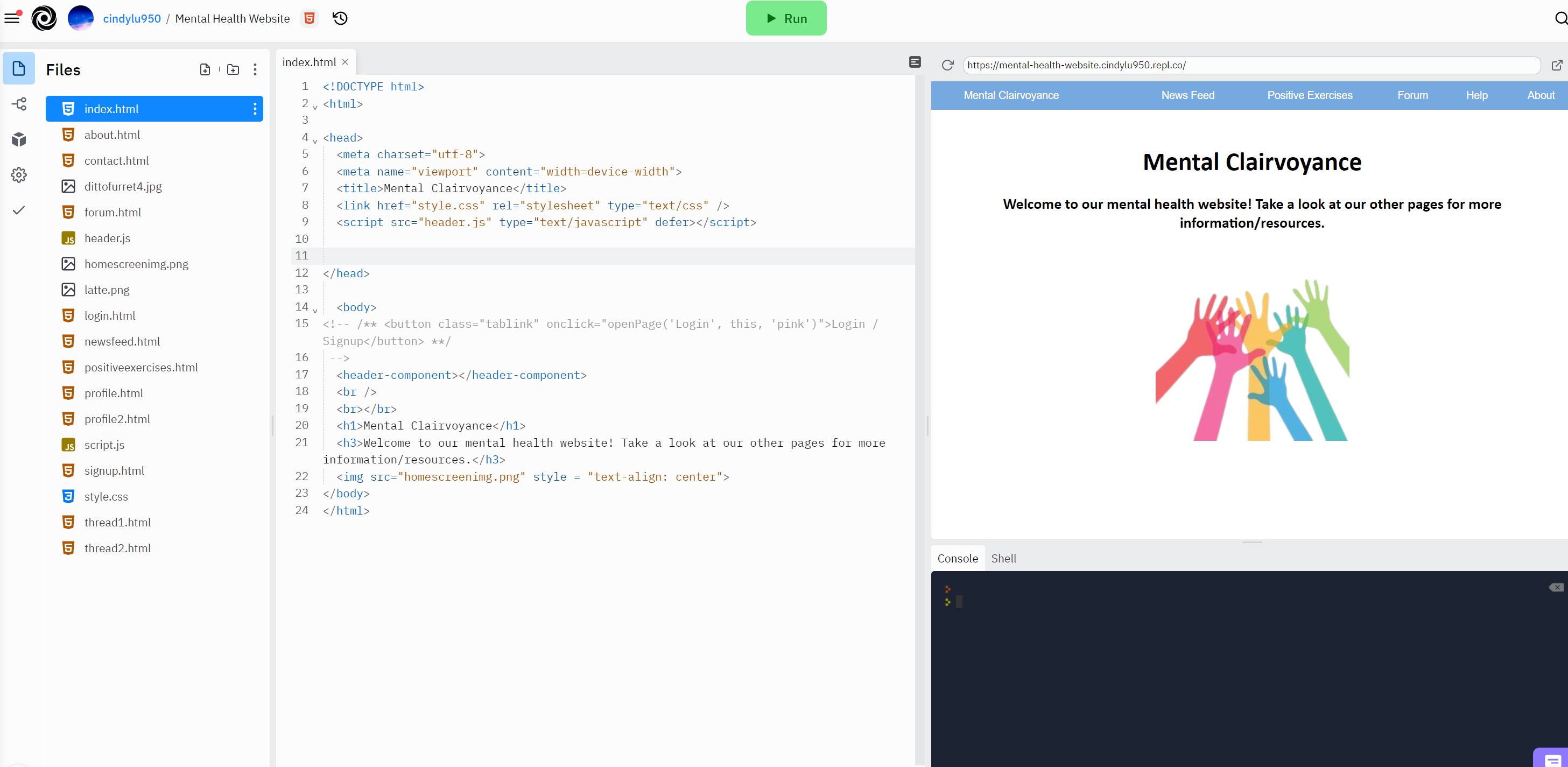Open the hamburger main menu
The width and height of the screenshot is (1568, 767).
pyautogui.click(x=12, y=18)
